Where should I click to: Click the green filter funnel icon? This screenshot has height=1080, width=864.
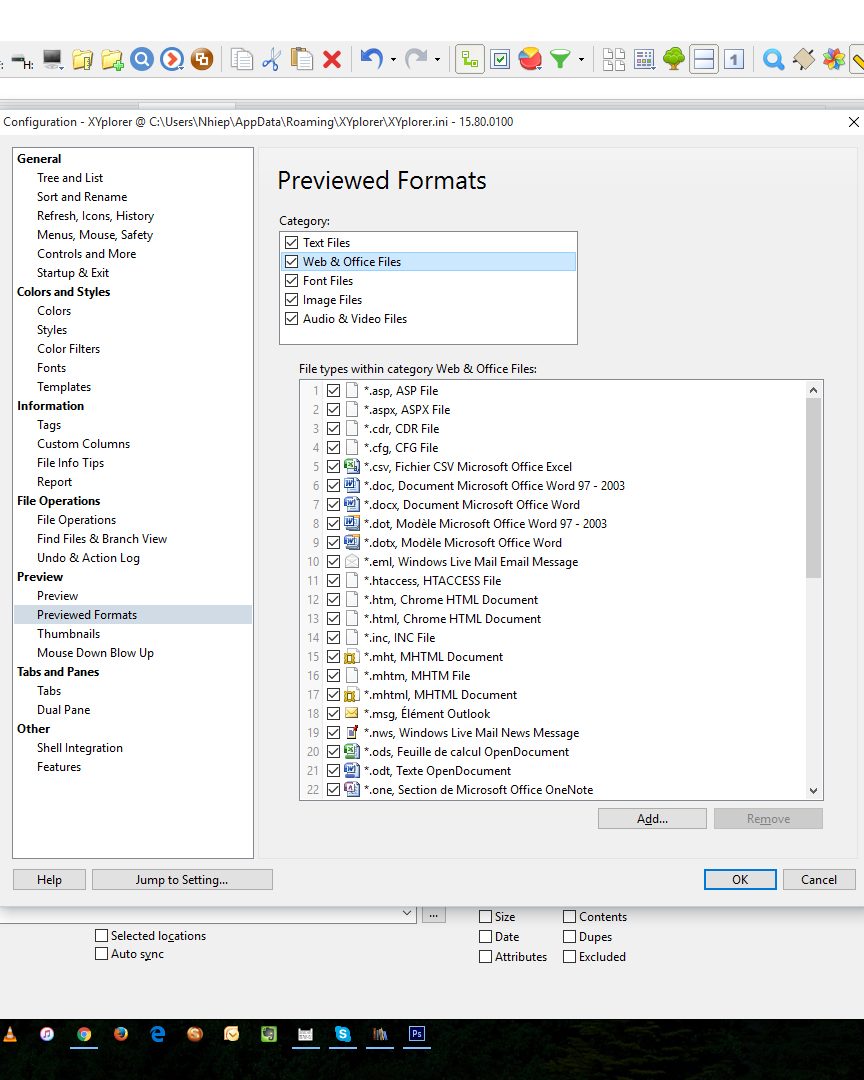click(560, 60)
